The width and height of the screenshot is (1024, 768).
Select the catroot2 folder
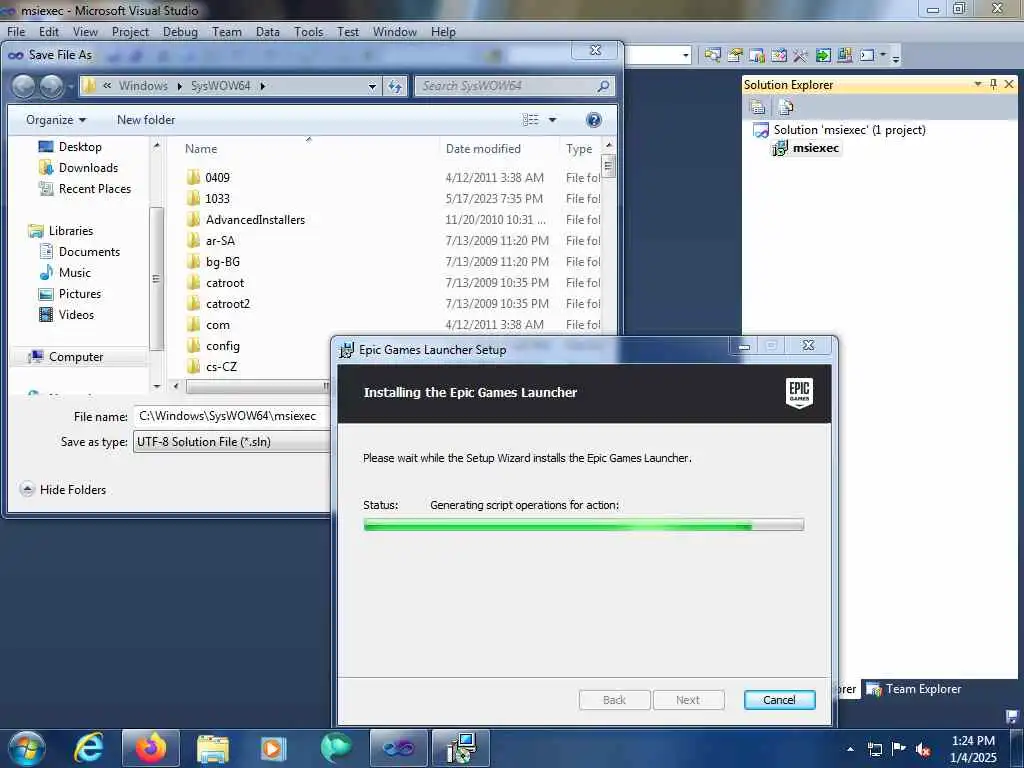point(218,304)
